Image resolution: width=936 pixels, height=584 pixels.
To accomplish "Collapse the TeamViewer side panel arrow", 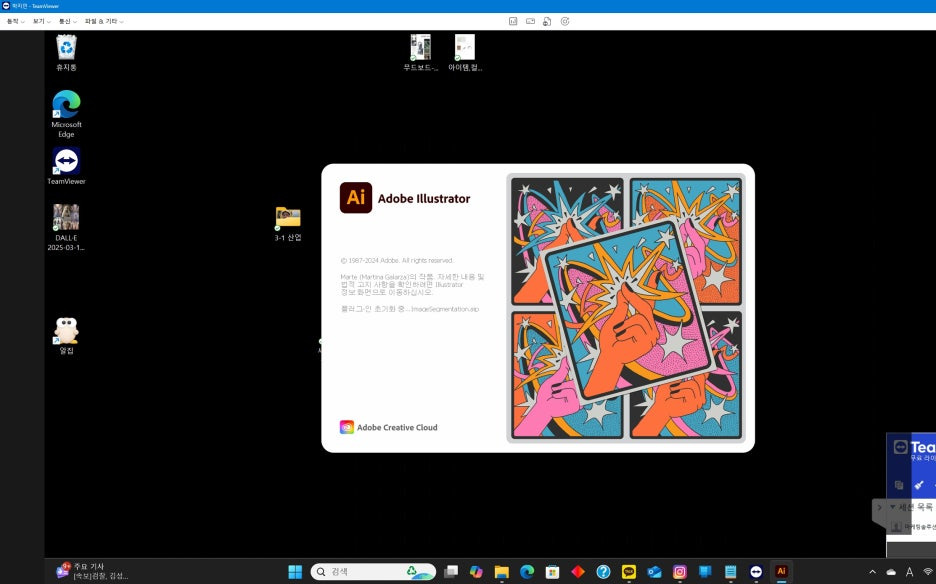I will [879, 508].
